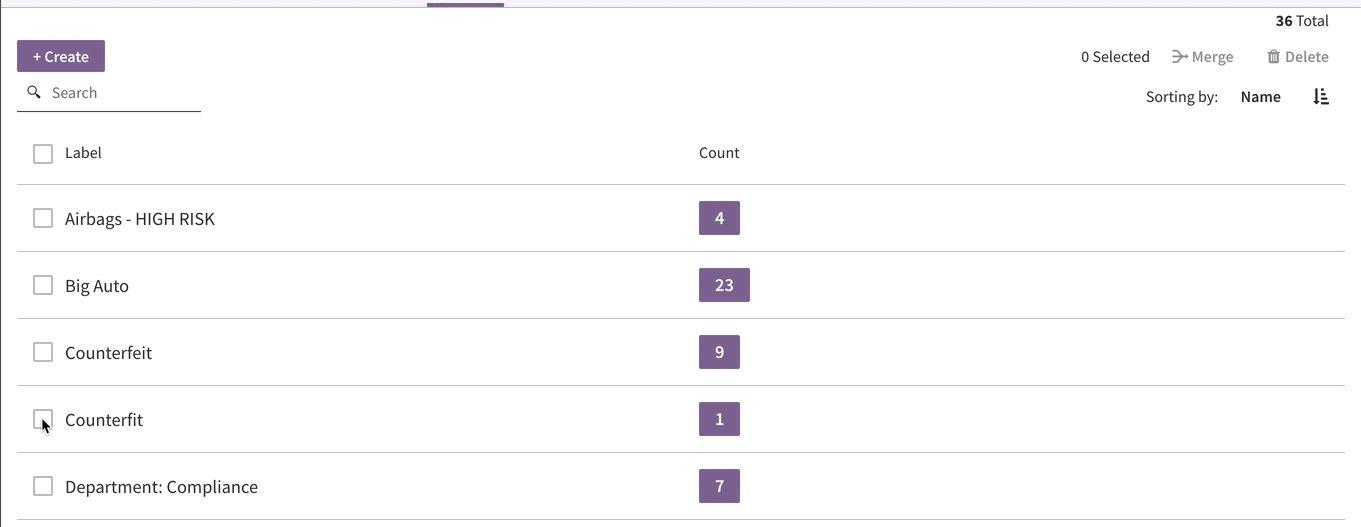The height and width of the screenshot is (527, 1361).
Task: Click the Label column header
Action: tap(83, 153)
